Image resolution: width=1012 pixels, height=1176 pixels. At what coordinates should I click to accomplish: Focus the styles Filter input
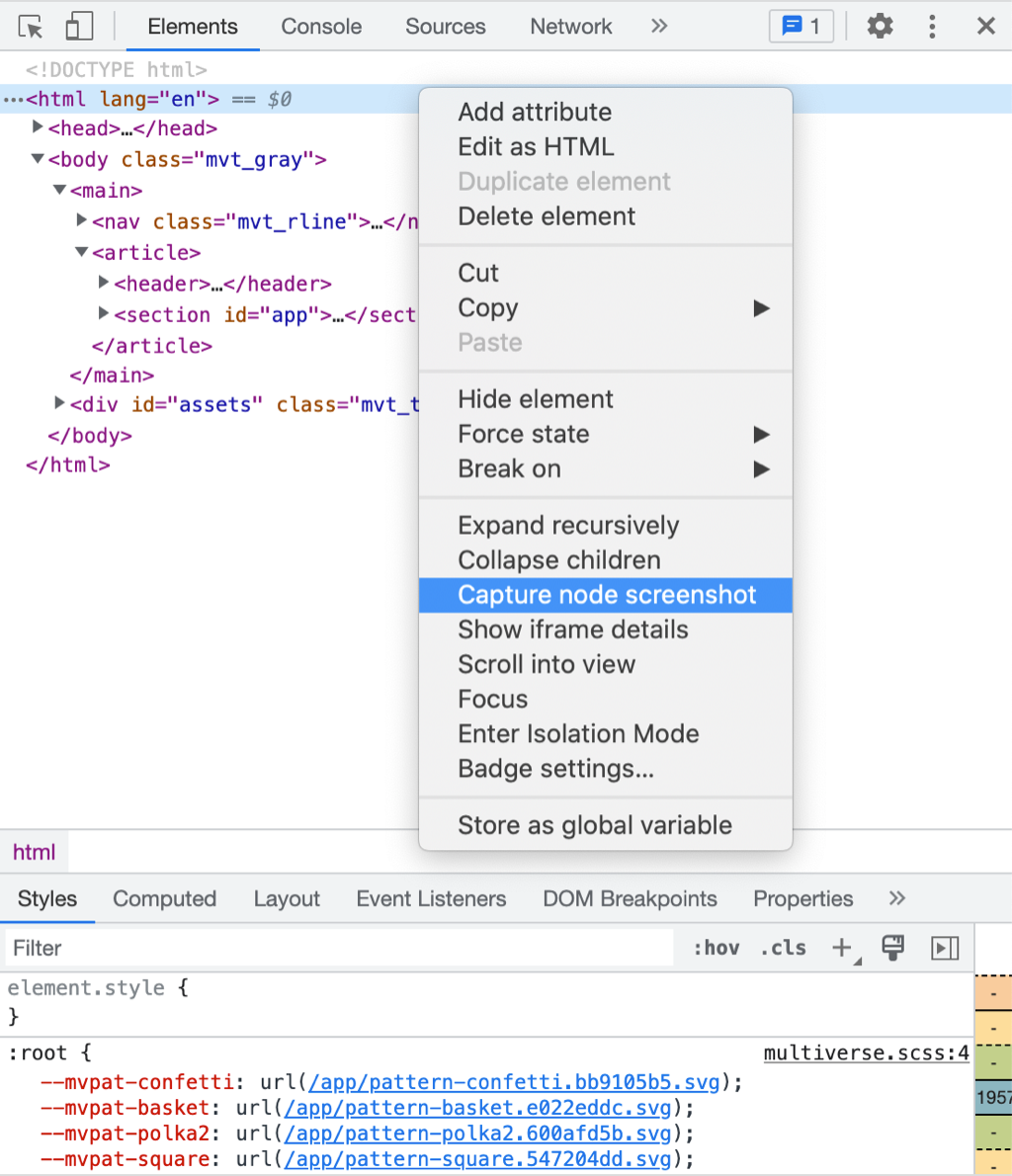point(339,948)
